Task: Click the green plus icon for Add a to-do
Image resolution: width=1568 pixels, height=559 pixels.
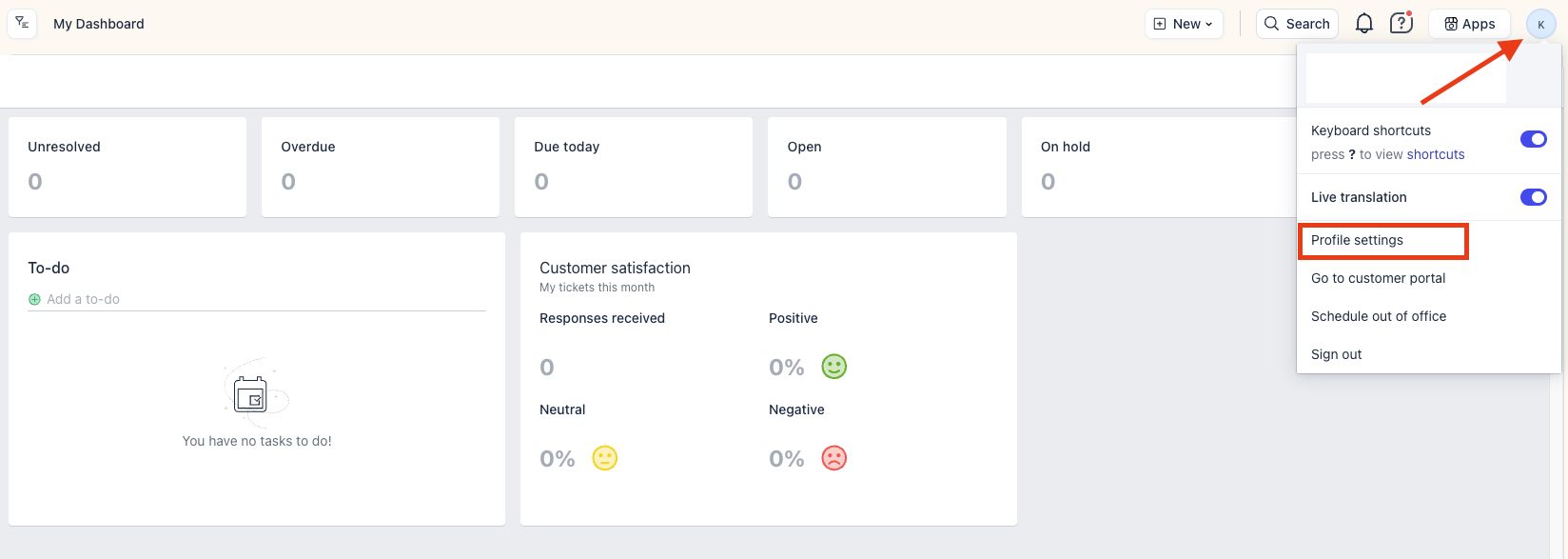Action: 34,299
